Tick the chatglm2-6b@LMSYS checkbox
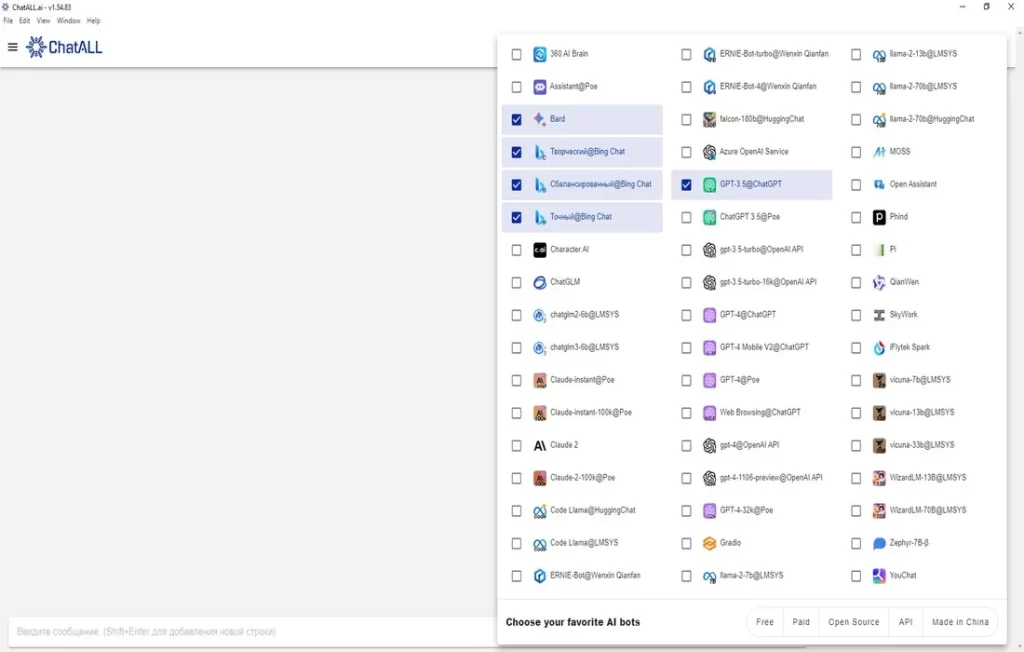 click(x=517, y=316)
